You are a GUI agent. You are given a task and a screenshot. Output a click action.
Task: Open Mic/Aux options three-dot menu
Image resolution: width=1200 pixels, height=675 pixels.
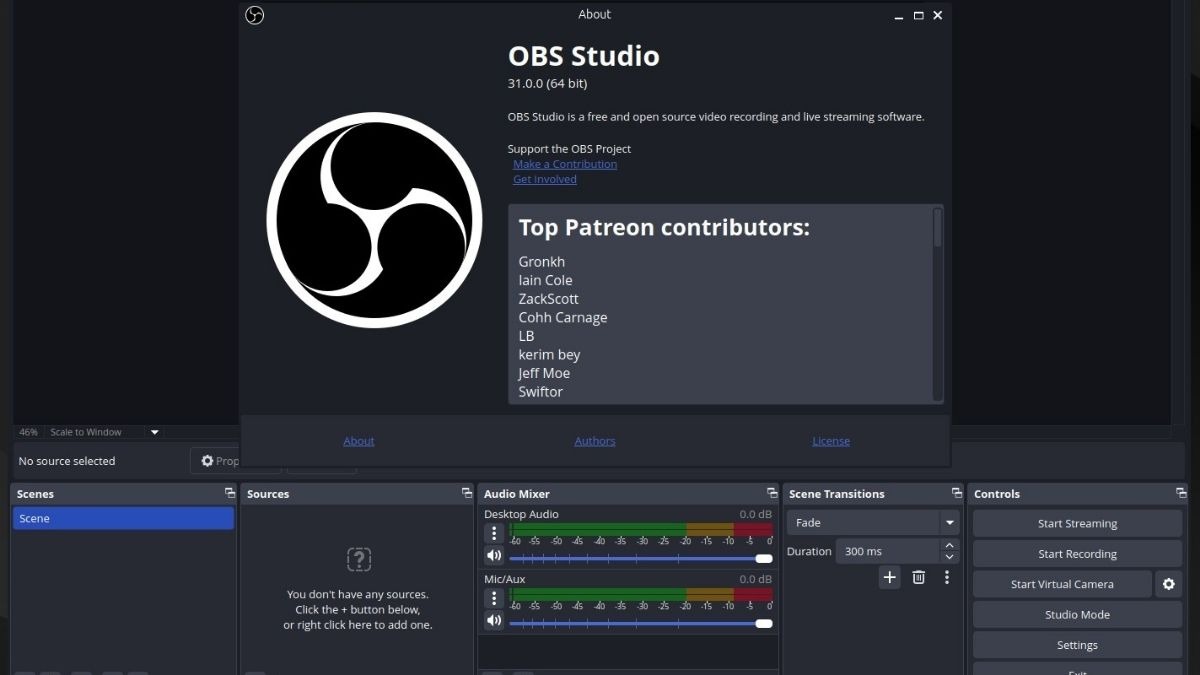pyautogui.click(x=494, y=598)
